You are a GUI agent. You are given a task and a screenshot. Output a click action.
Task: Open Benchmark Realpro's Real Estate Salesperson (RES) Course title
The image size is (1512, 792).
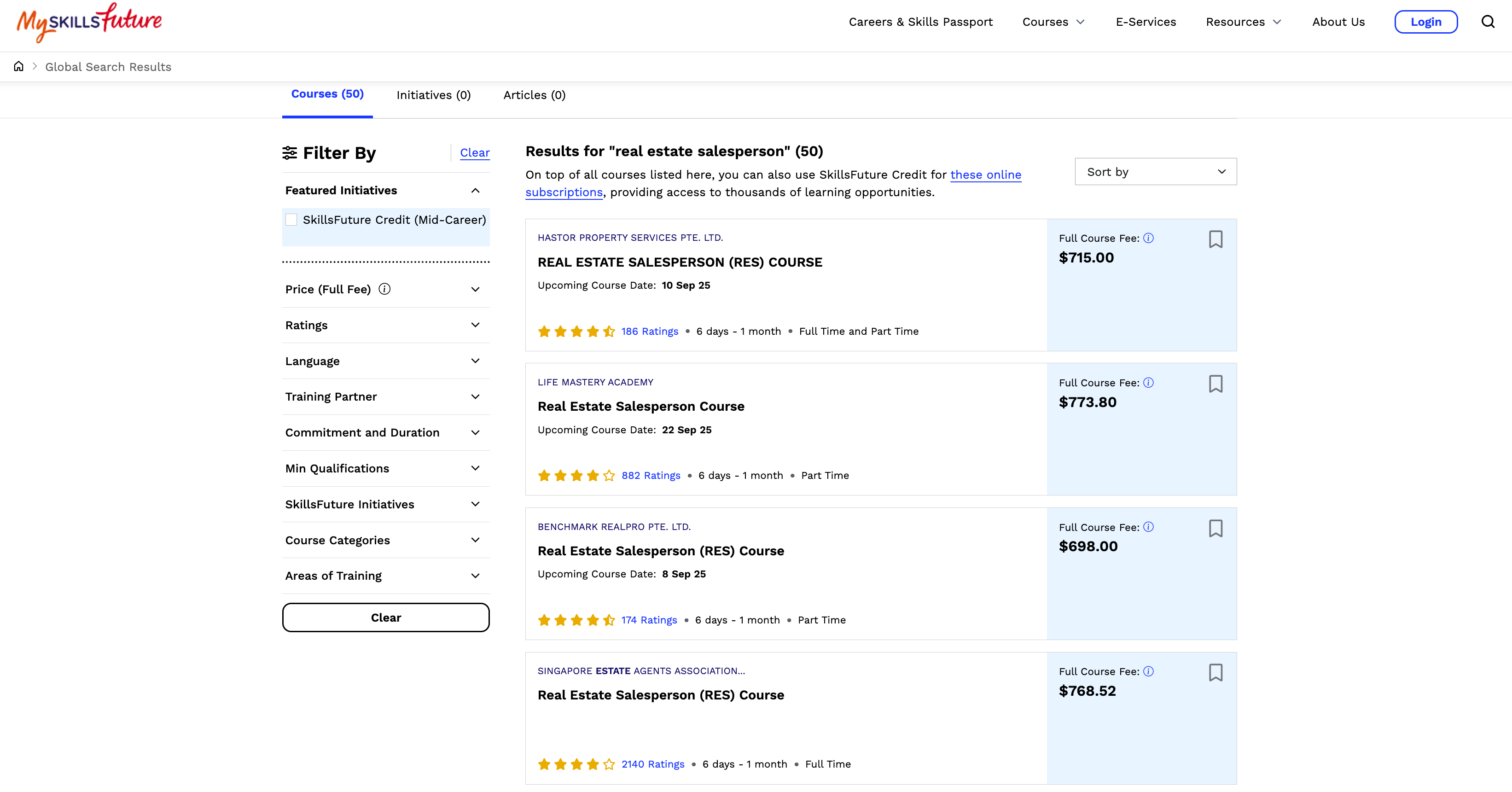(x=660, y=551)
